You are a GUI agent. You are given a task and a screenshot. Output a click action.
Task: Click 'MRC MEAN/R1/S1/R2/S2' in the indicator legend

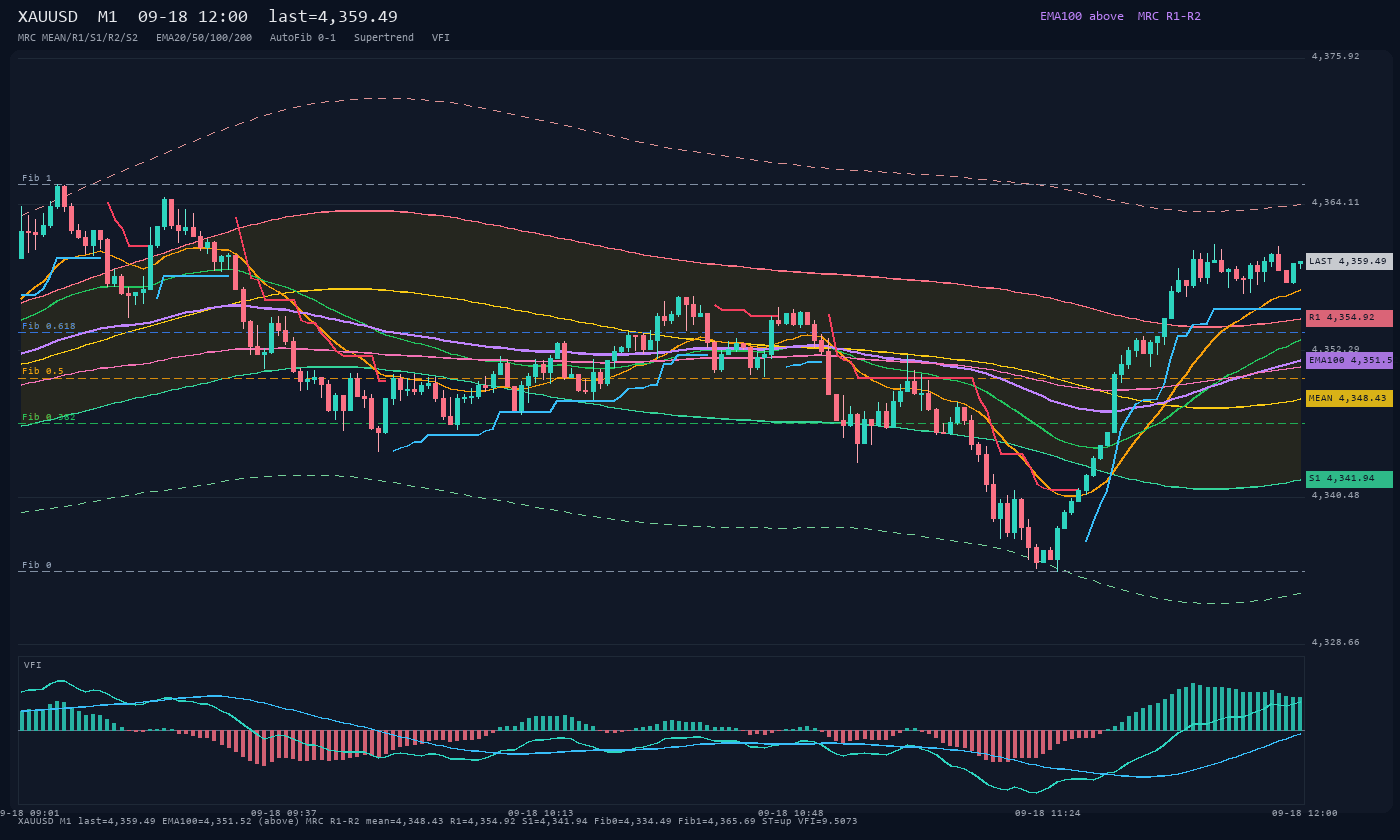(78, 38)
